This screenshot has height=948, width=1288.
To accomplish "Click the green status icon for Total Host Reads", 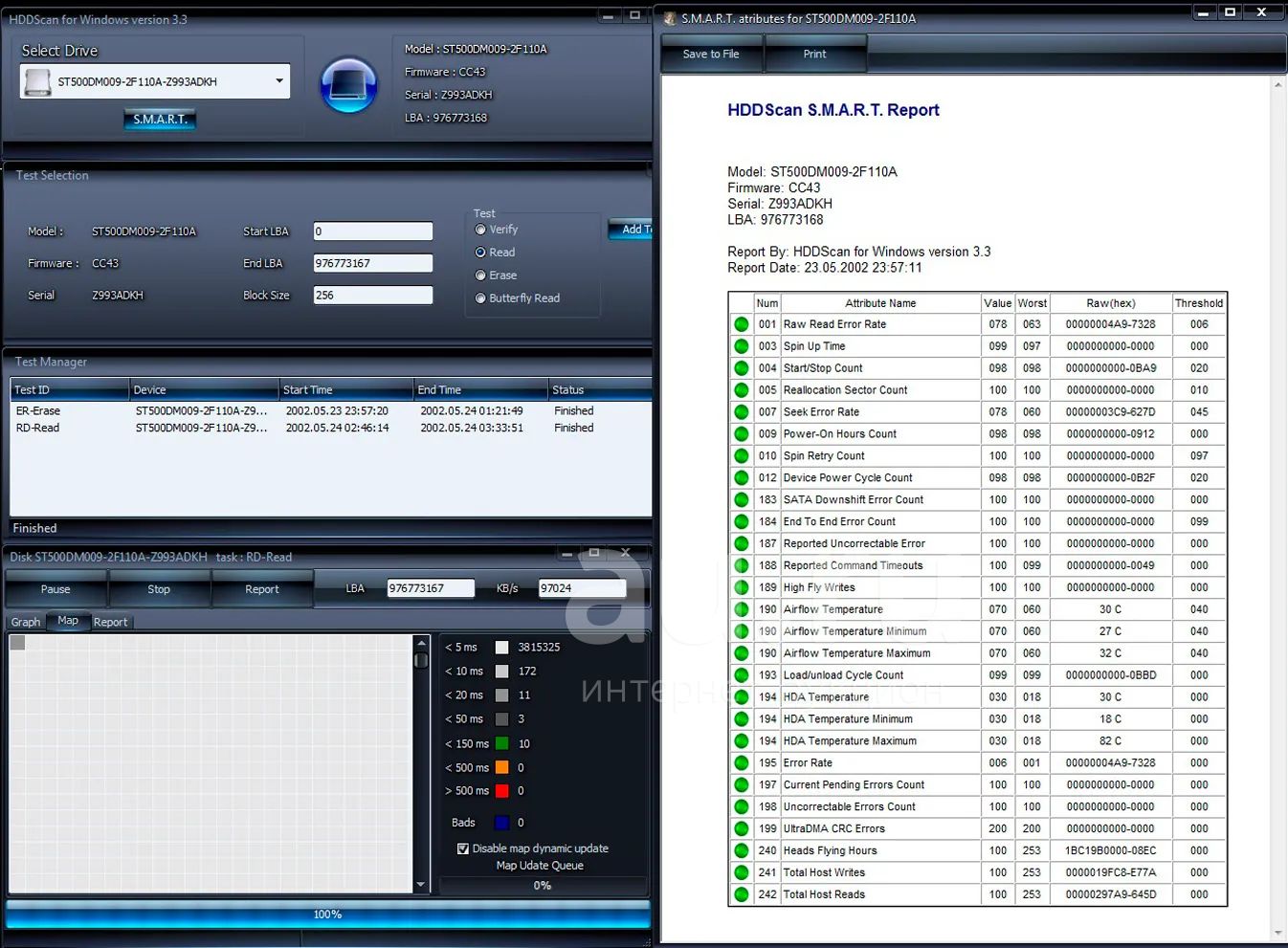I will click(742, 894).
